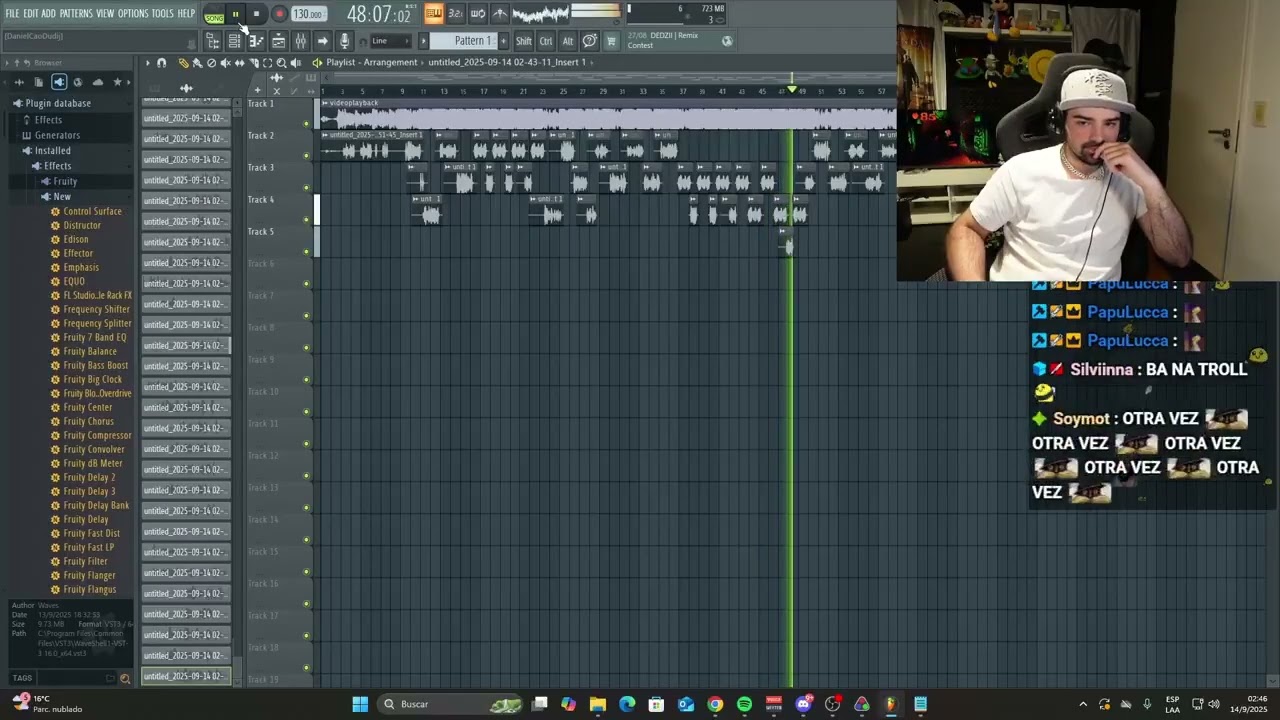1280x720 pixels.
Task: Click the browser search magnifier icon
Action: (x=125, y=678)
